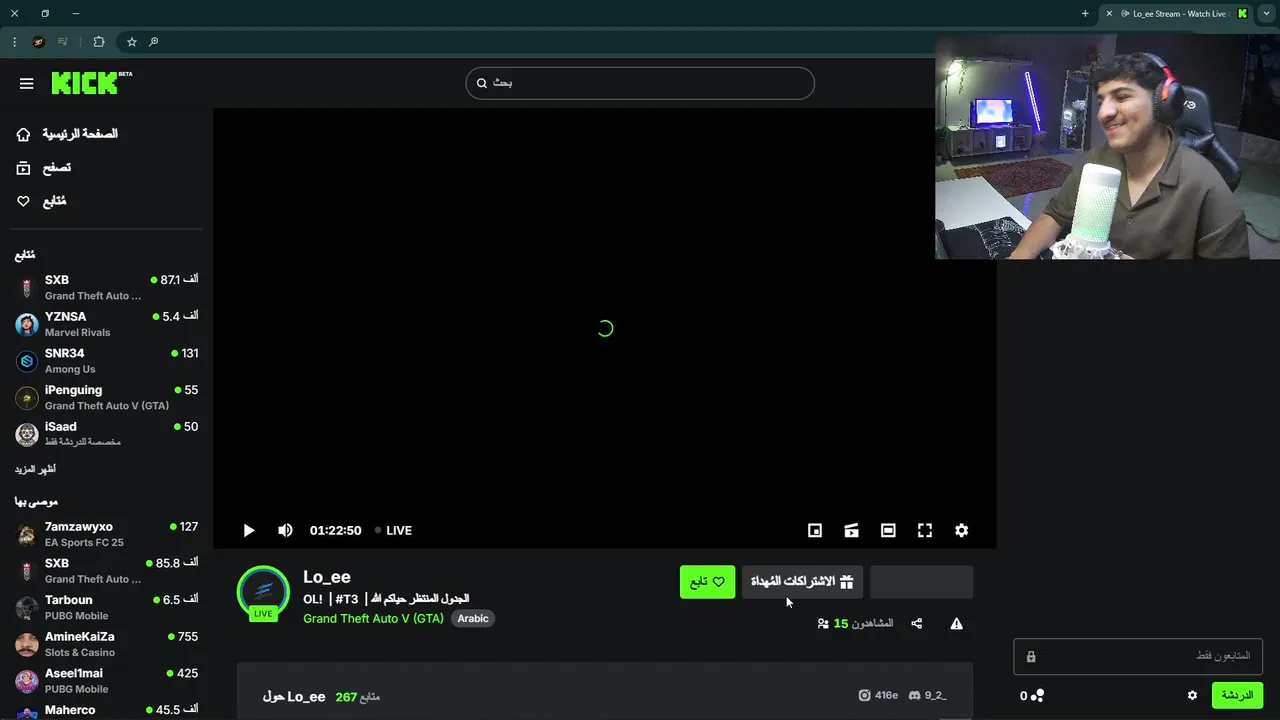1280x720 pixels.
Task: Toggle theater mode in the player
Action: tap(888, 531)
